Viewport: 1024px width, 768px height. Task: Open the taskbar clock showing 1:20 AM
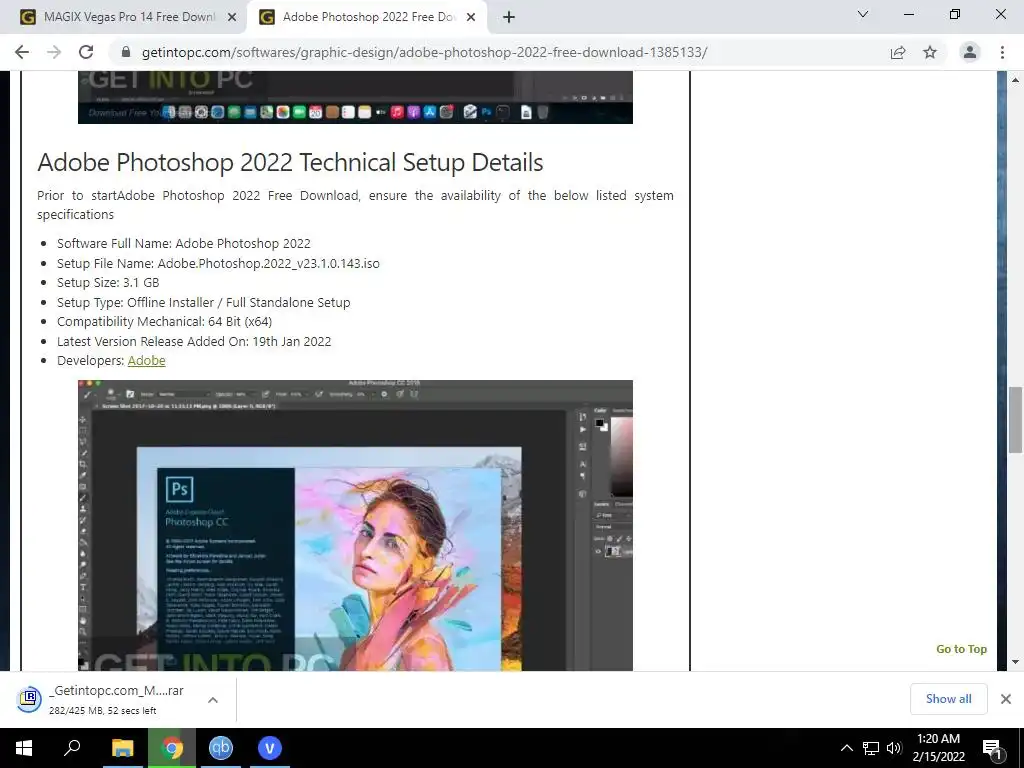click(x=938, y=748)
